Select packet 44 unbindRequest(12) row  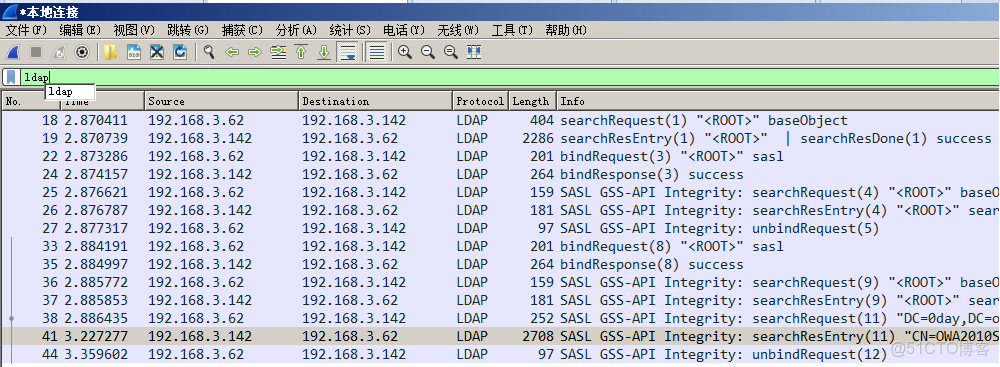(x=500, y=354)
